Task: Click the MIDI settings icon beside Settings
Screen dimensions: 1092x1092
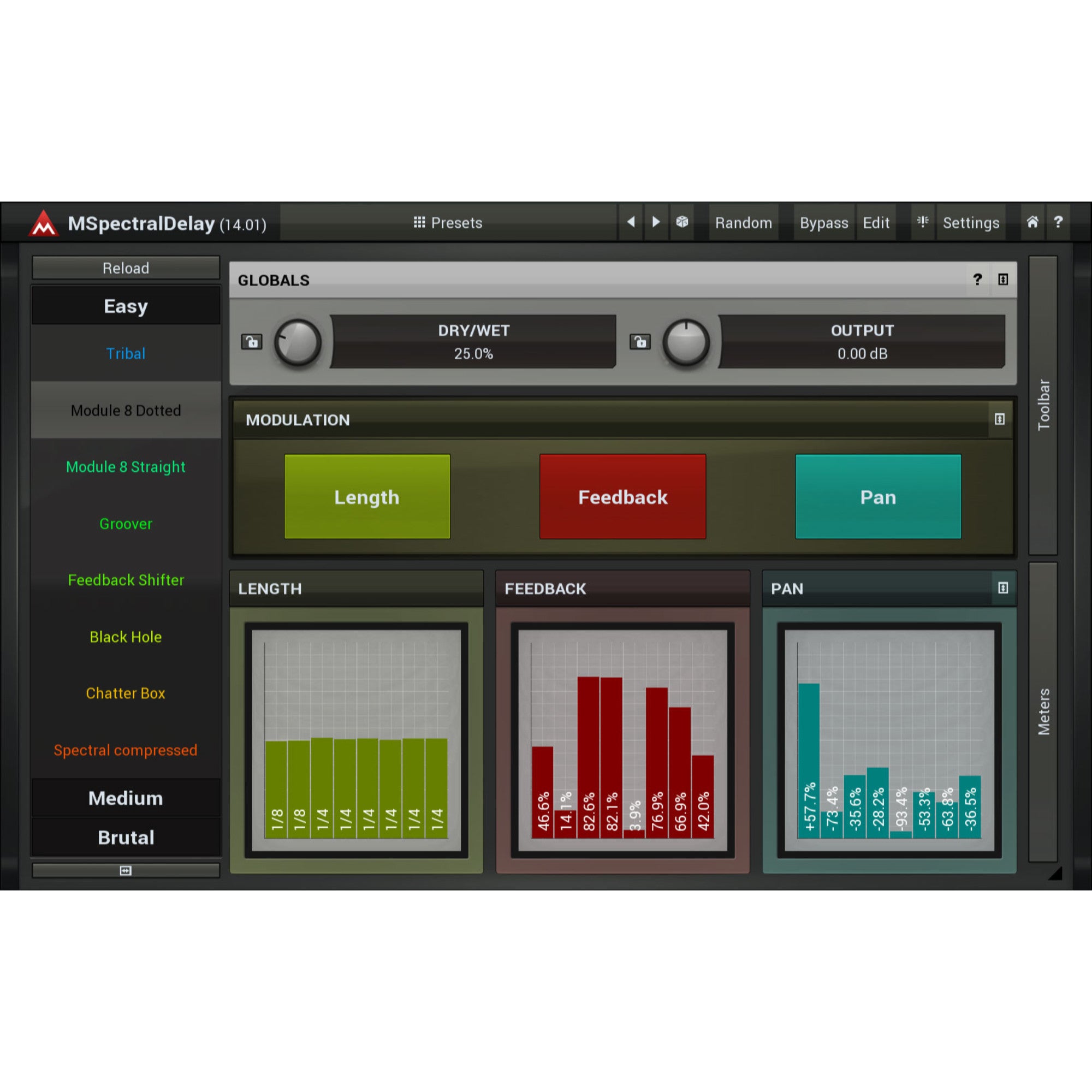Action: [922, 222]
